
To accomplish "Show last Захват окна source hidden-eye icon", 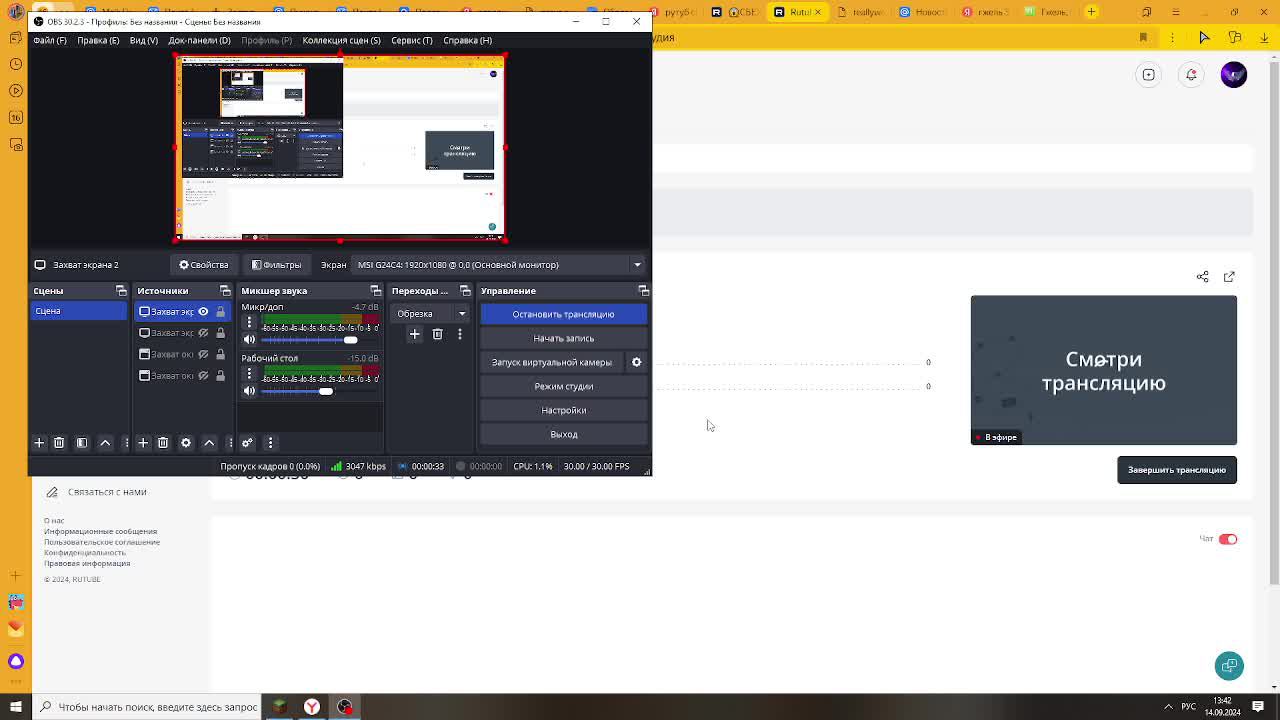I will [x=203, y=376].
